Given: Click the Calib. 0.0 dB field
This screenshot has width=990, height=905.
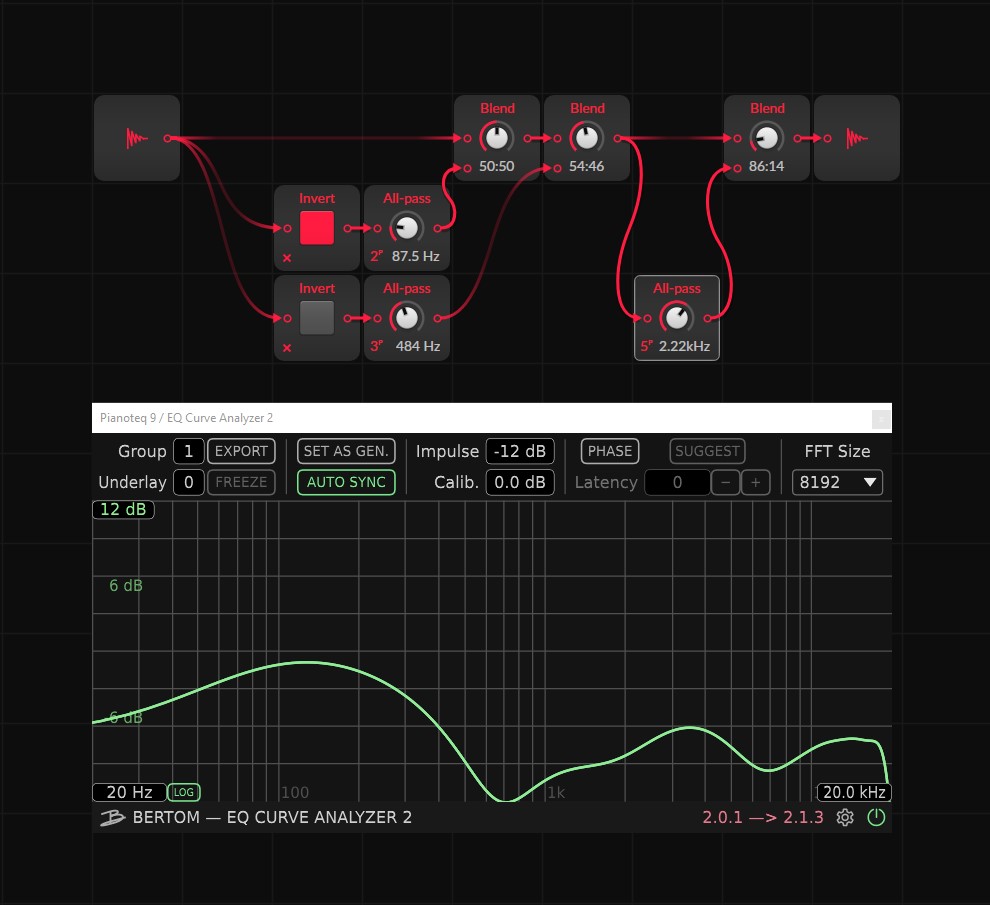Looking at the screenshot, I should click(520, 482).
